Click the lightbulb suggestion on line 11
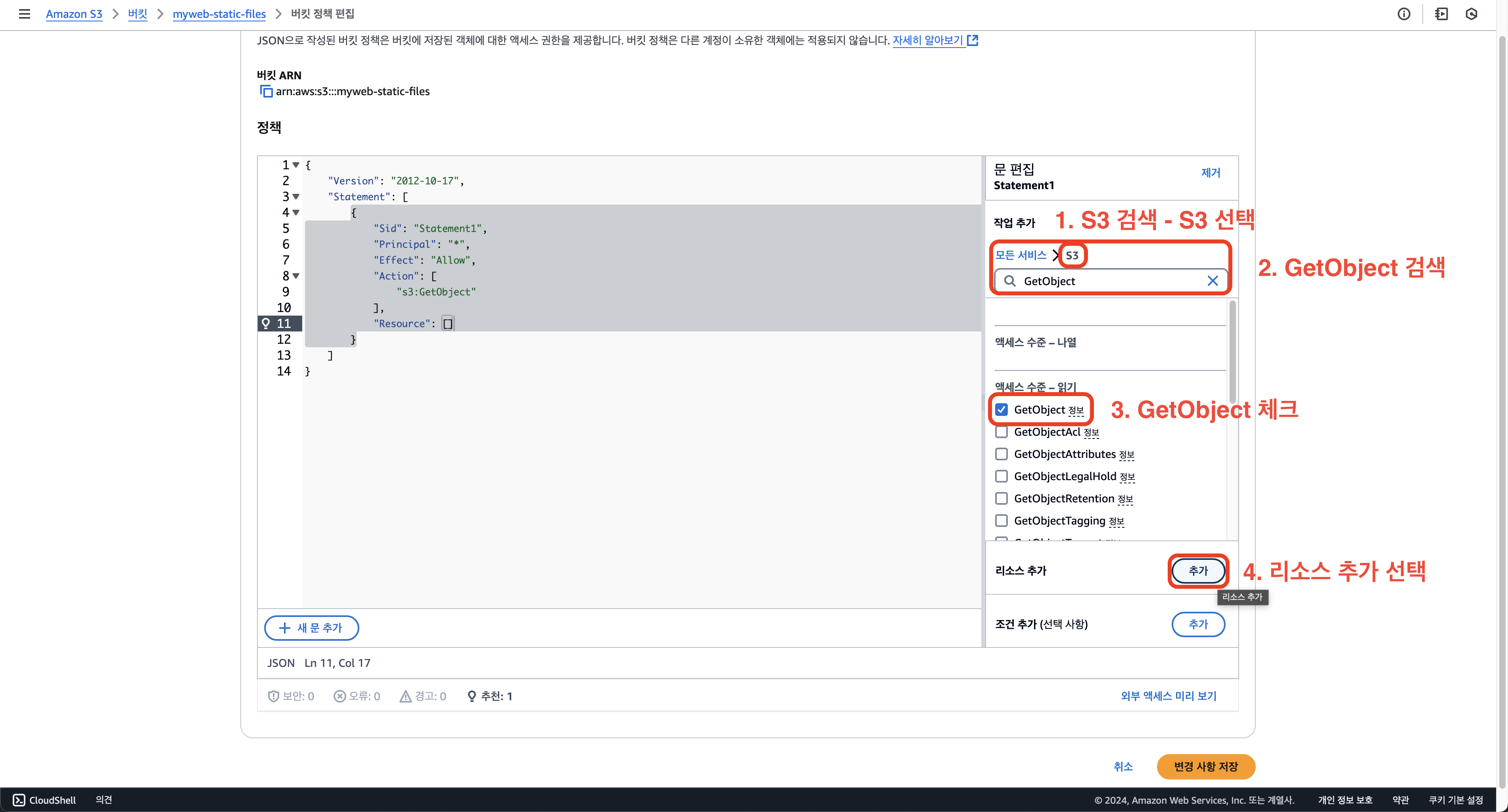The height and width of the screenshot is (812, 1508). (266, 323)
